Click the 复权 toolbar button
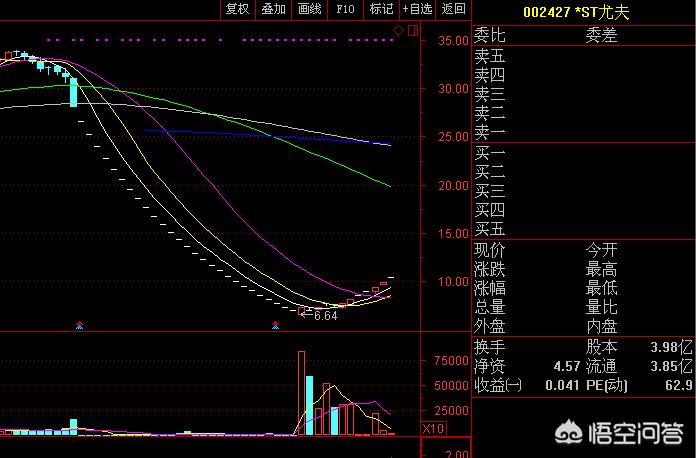The width and height of the screenshot is (696, 458). (237, 9)
